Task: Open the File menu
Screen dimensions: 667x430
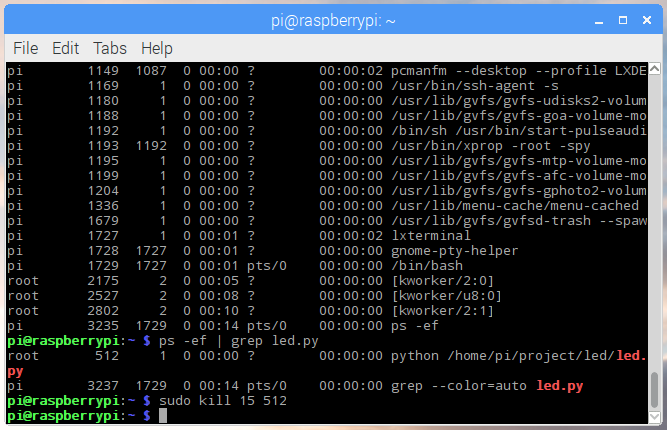Action: tap(26, 48)
